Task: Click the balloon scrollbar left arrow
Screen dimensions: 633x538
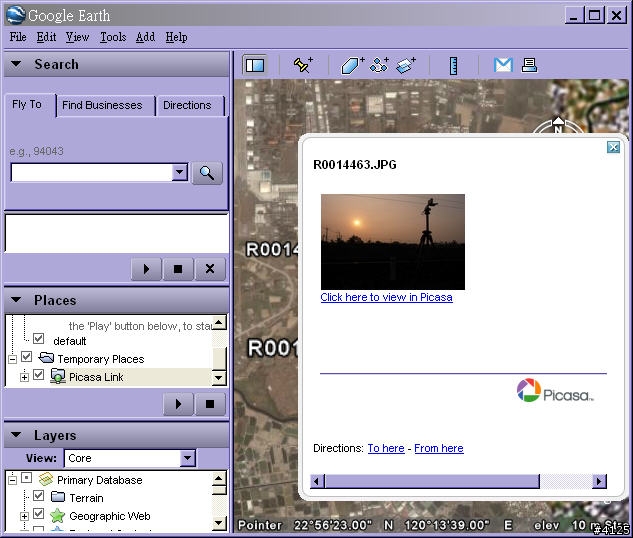Action: tap(317, 481)
